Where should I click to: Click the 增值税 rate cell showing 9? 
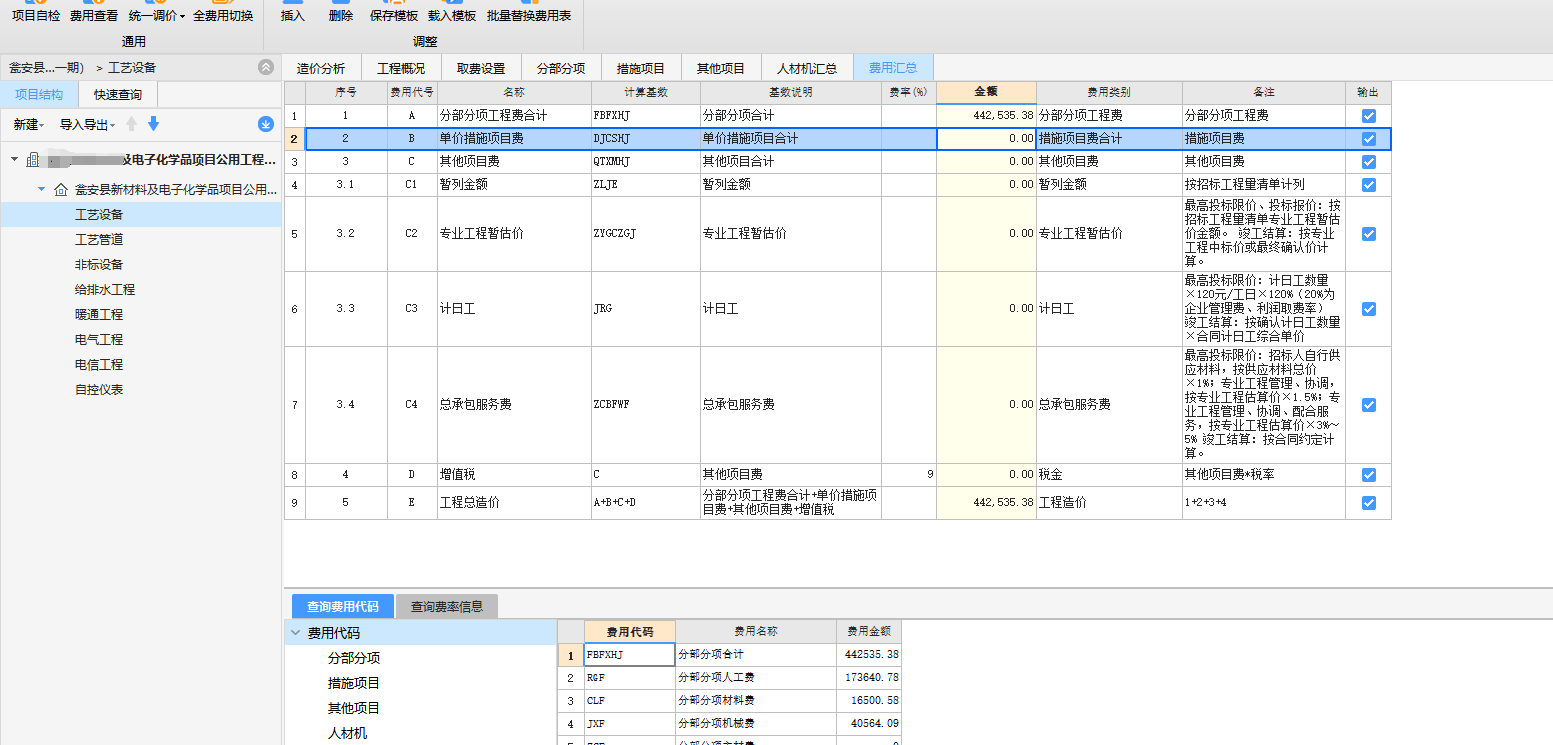coord(909,475)
